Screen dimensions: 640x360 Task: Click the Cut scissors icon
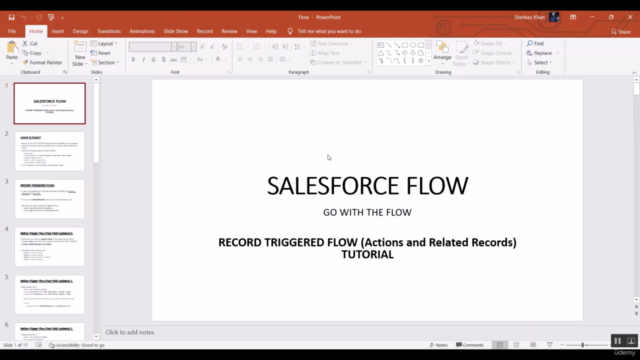point(25,43)
